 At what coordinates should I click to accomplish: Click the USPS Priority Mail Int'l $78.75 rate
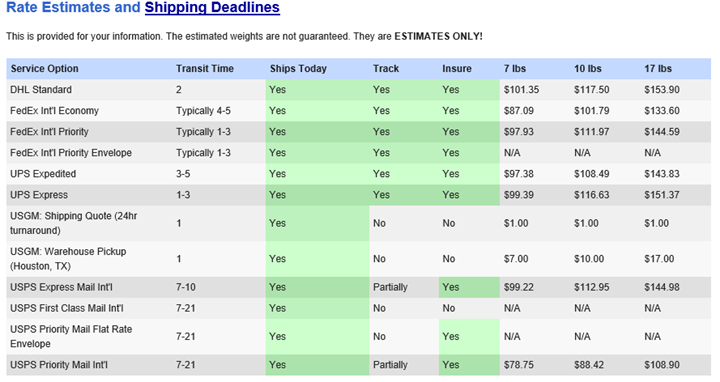tap(519, 365)
